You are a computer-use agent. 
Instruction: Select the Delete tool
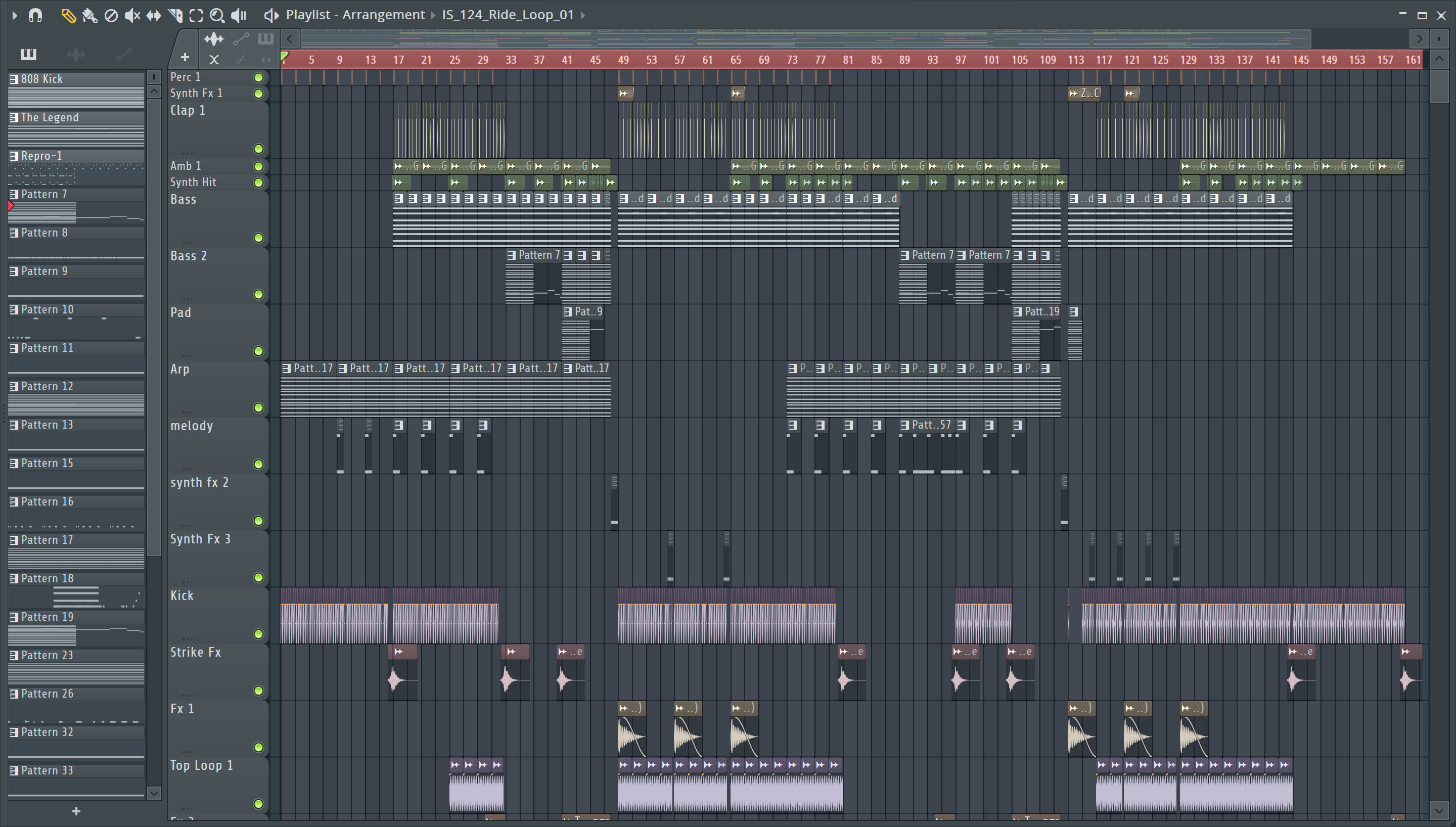tap(111, 15)
